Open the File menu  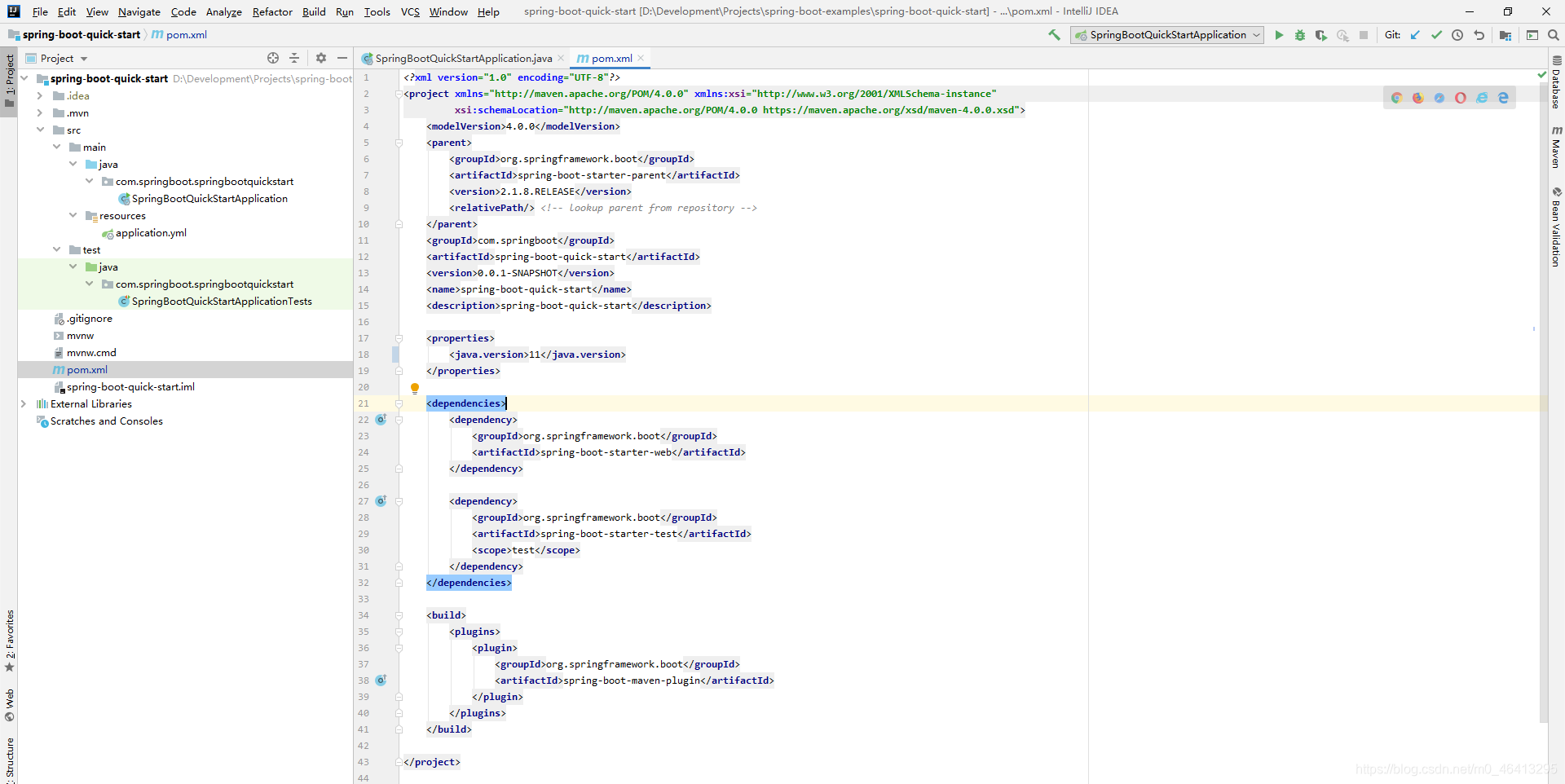click(x=40, y=11)
